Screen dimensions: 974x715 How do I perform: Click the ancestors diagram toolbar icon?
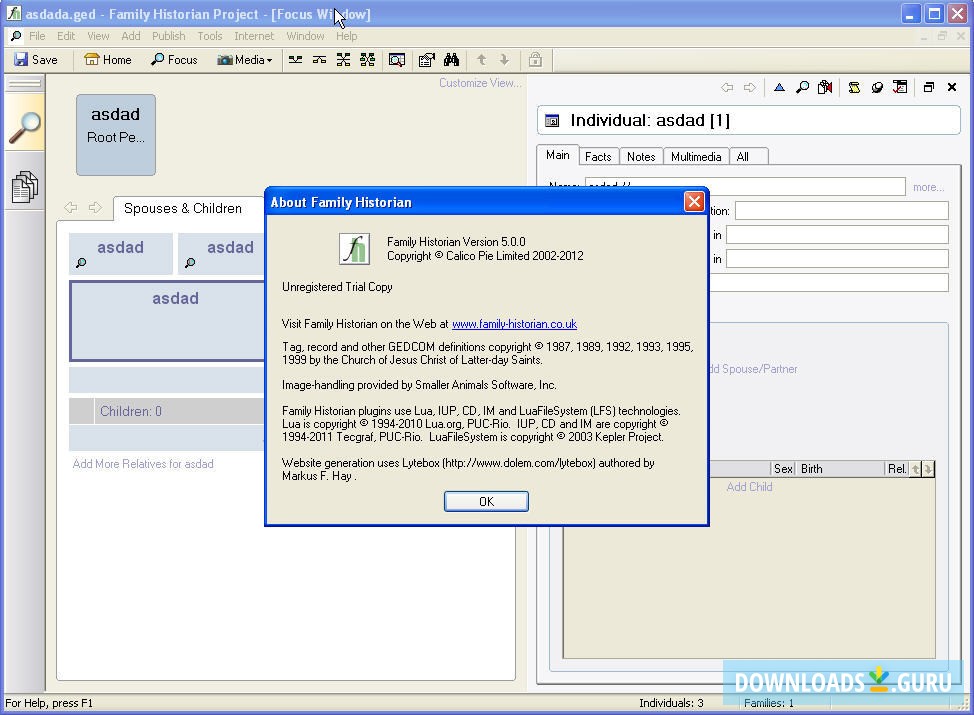point(296,60)
